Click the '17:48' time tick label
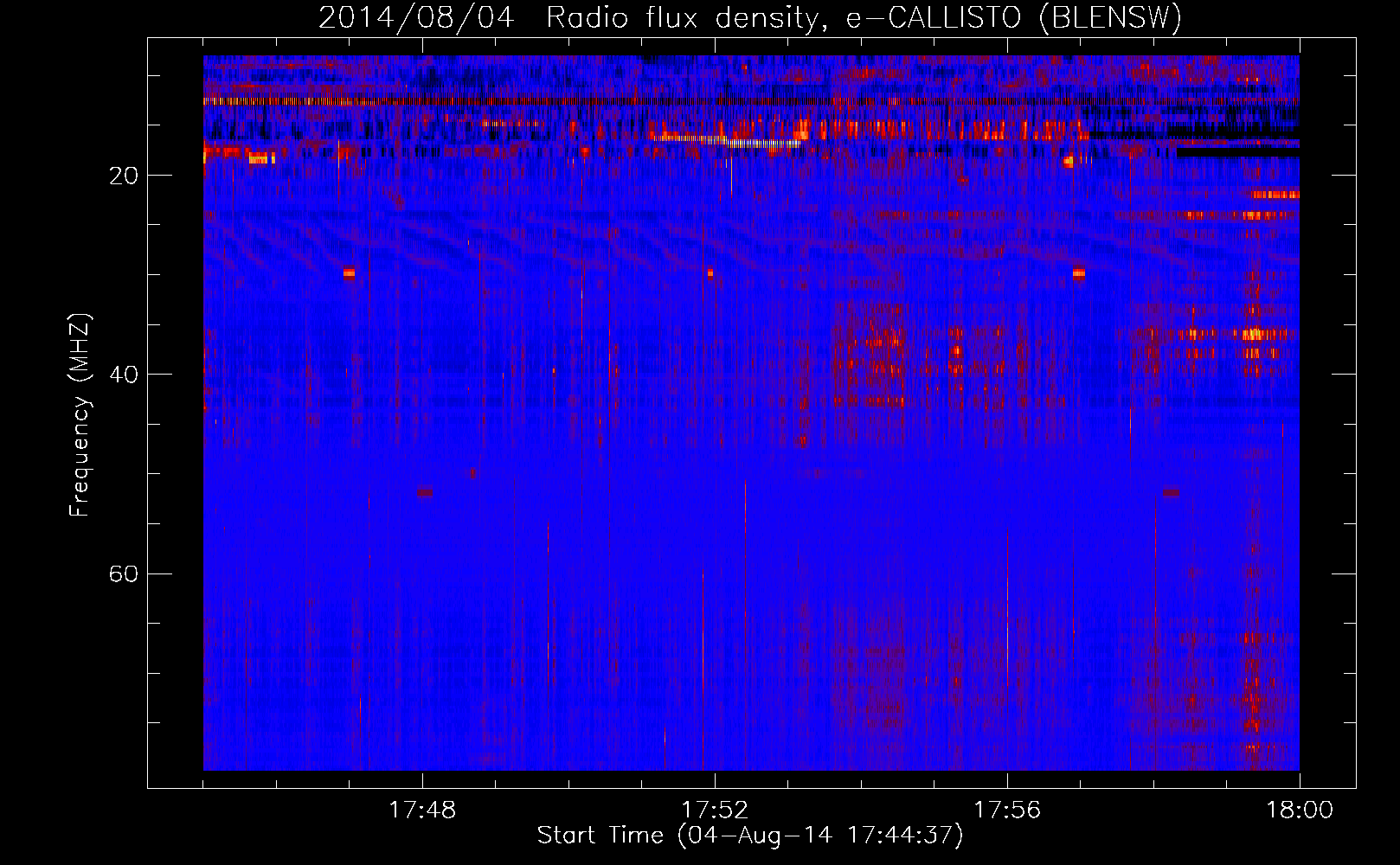This screenshot has height=865, width=1400. pos(422,811)
